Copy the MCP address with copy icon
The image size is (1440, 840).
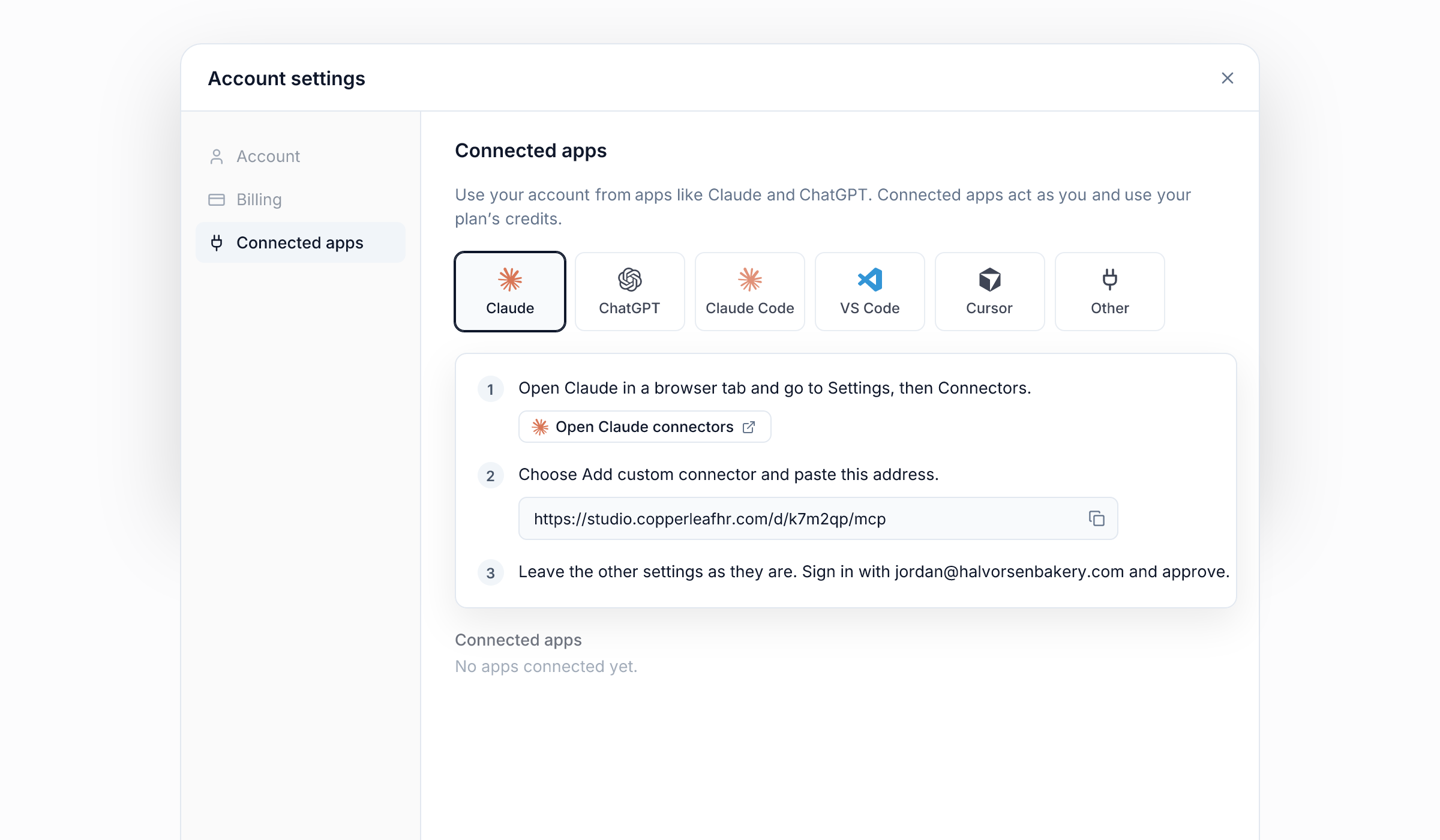click(x=1097, y=518)
